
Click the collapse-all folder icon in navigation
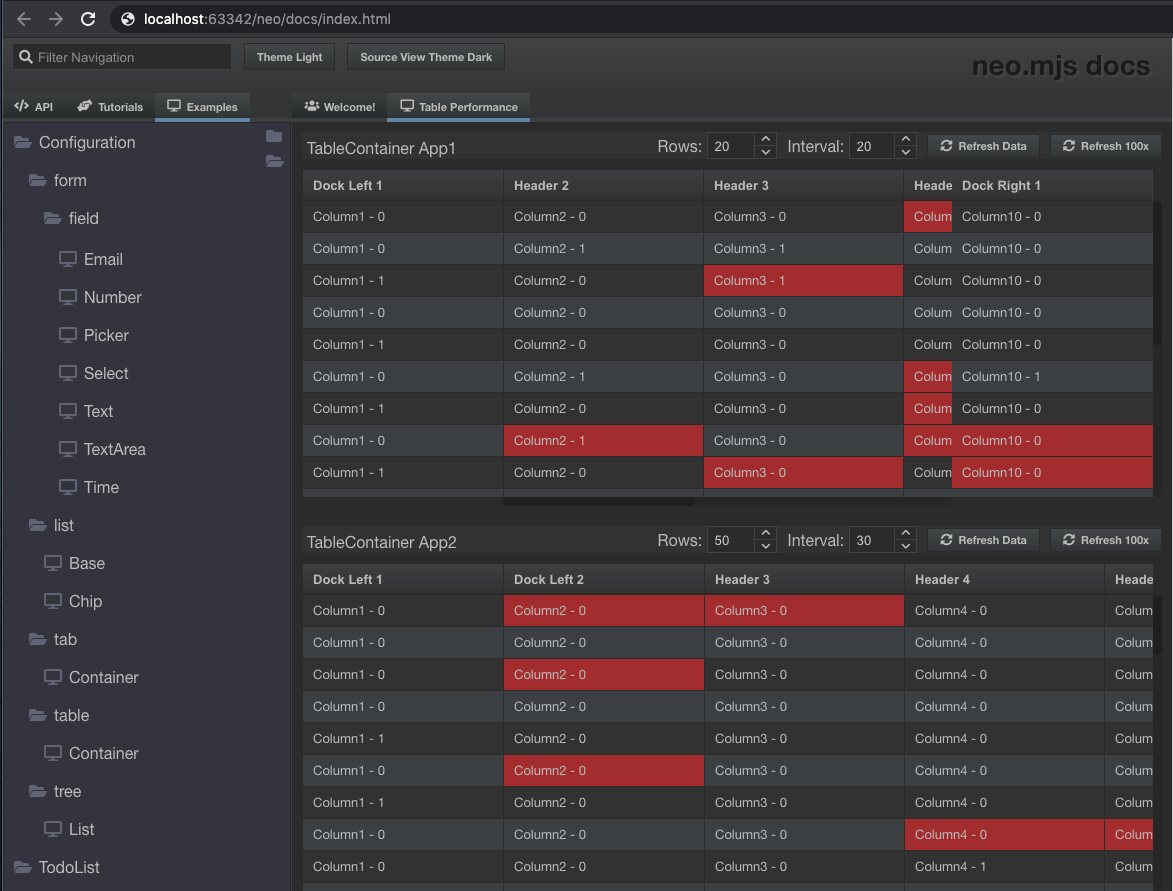tap(274, 136)
